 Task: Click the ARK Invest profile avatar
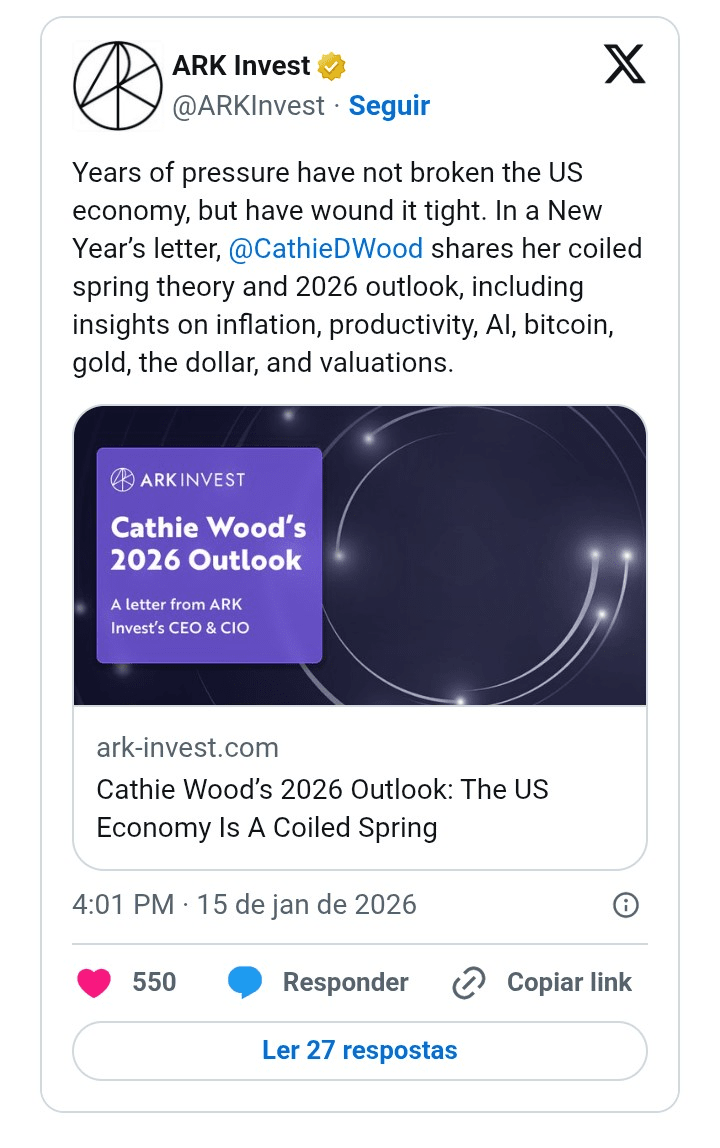tap(117, 86)
